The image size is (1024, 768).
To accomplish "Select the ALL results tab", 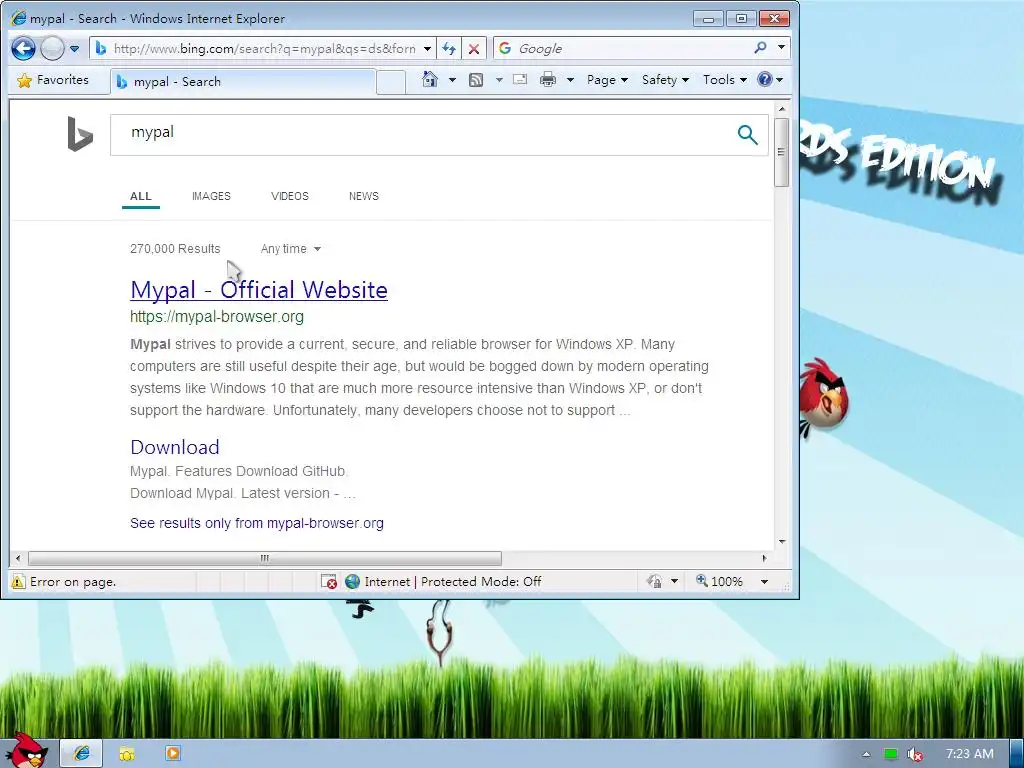I will click(x=140, y=196).
